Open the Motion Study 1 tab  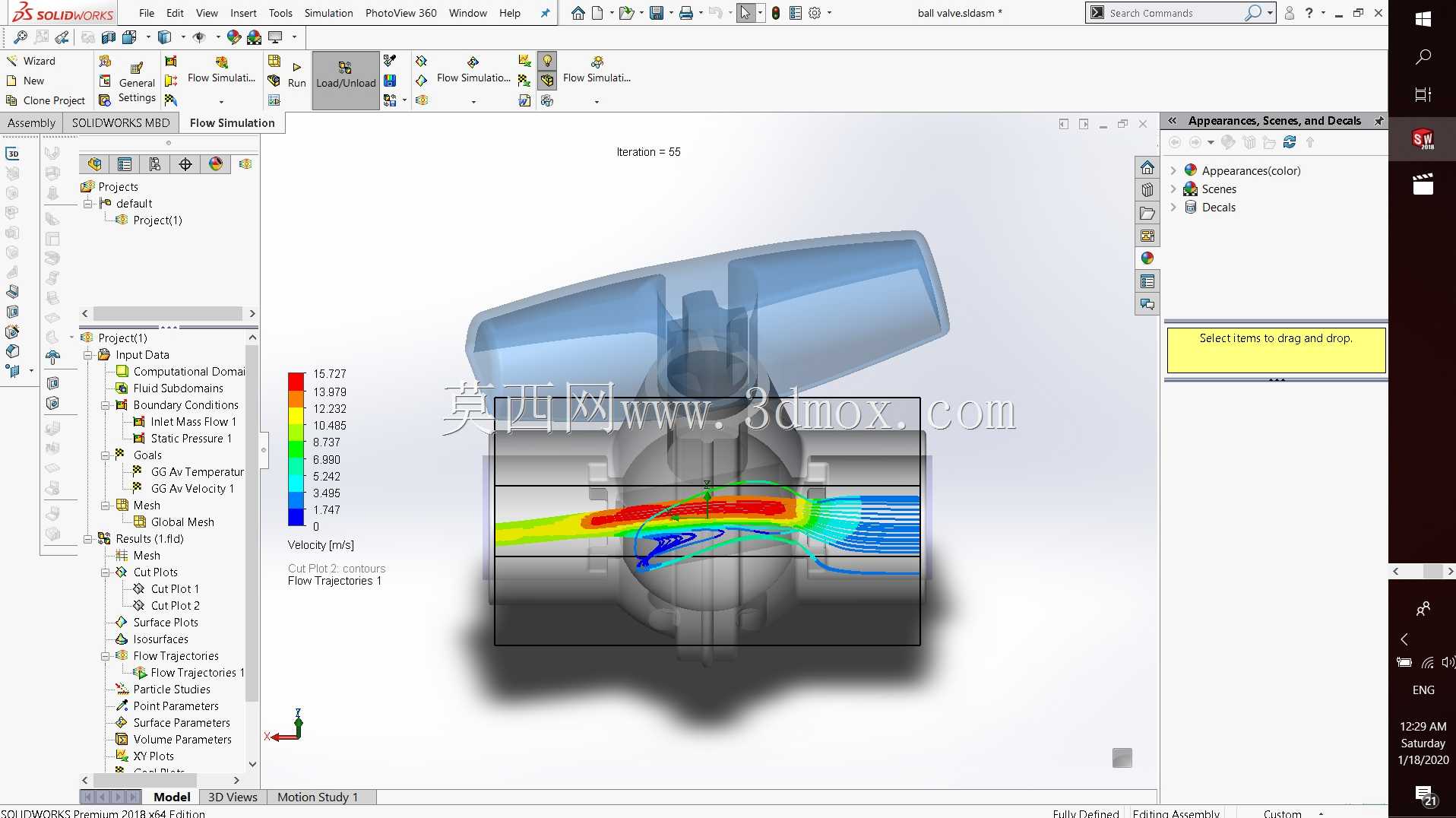tap(317, 797)
